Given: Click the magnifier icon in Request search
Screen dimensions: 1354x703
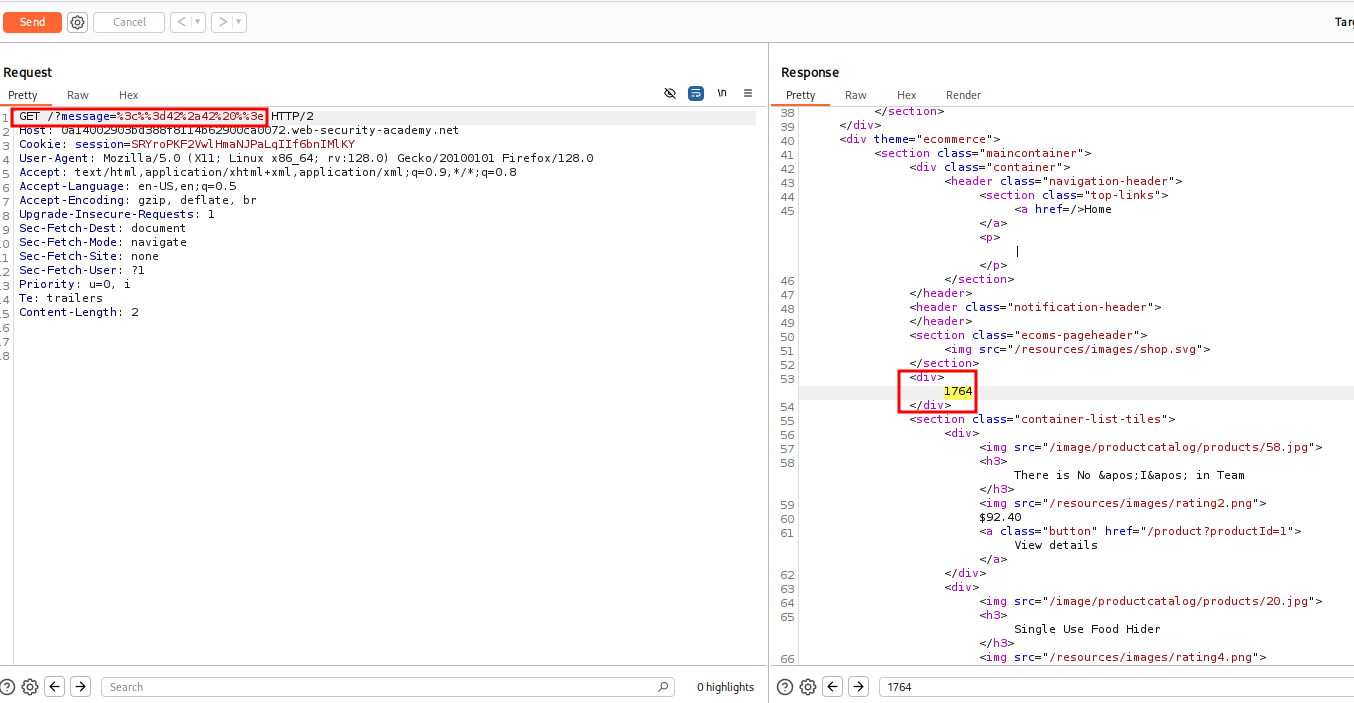Looking at the screenshot, I should 664,687.
